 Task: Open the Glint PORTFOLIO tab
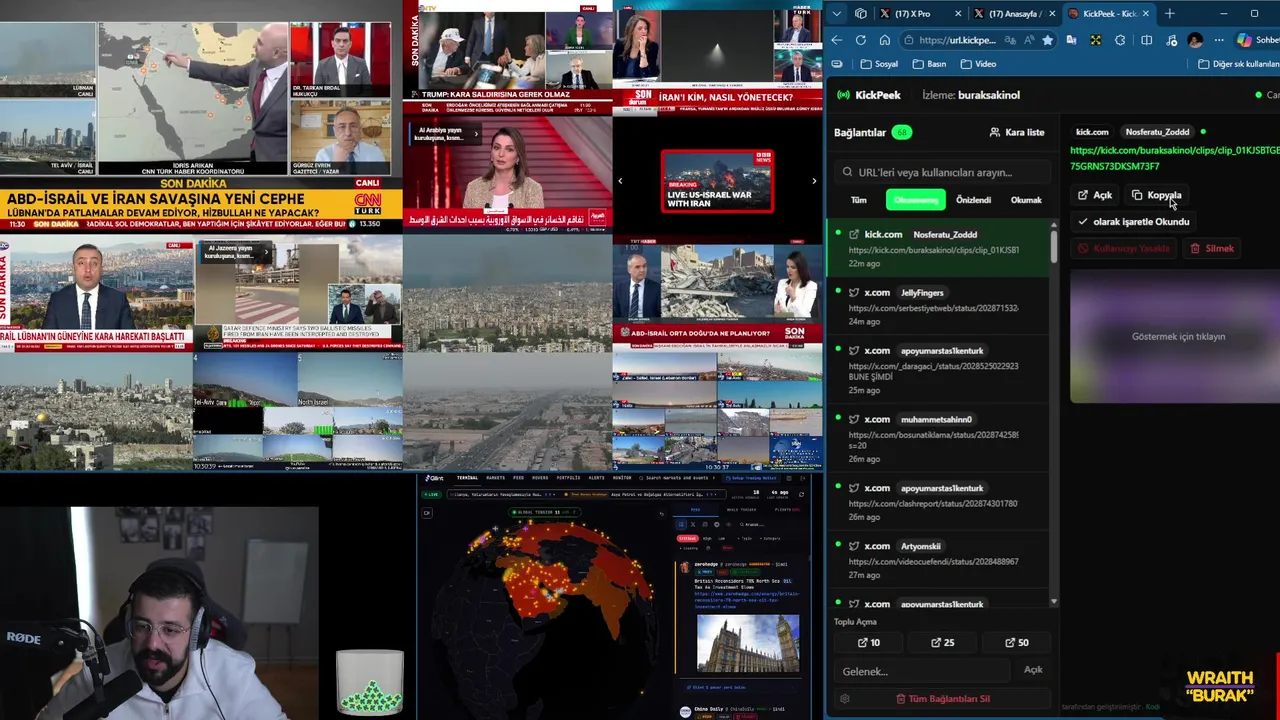point(568,478)
